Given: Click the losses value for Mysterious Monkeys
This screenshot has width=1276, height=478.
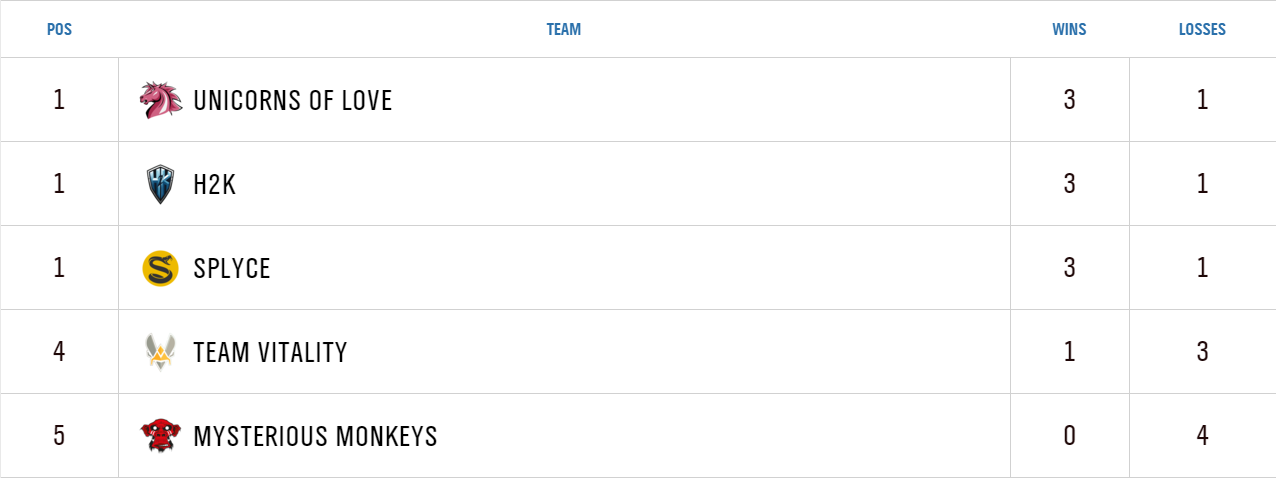Looking at the screenshot, I should click(x=1202, y=436).
